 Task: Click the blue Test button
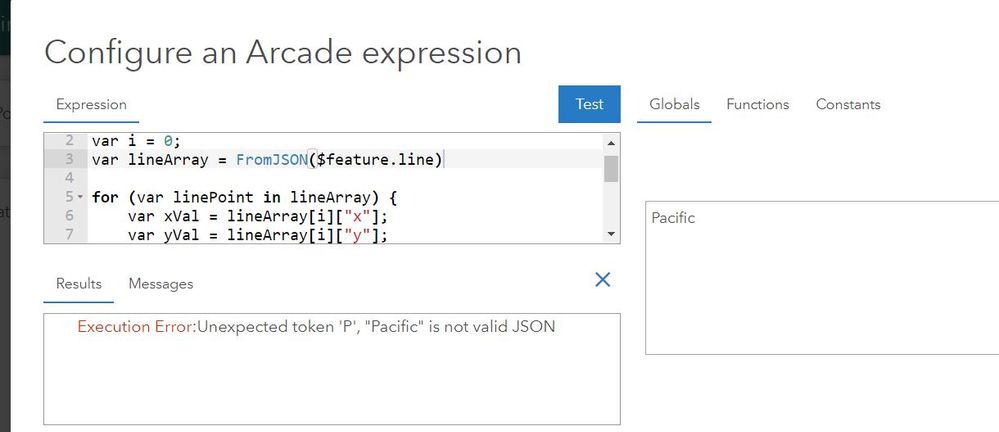589,104
